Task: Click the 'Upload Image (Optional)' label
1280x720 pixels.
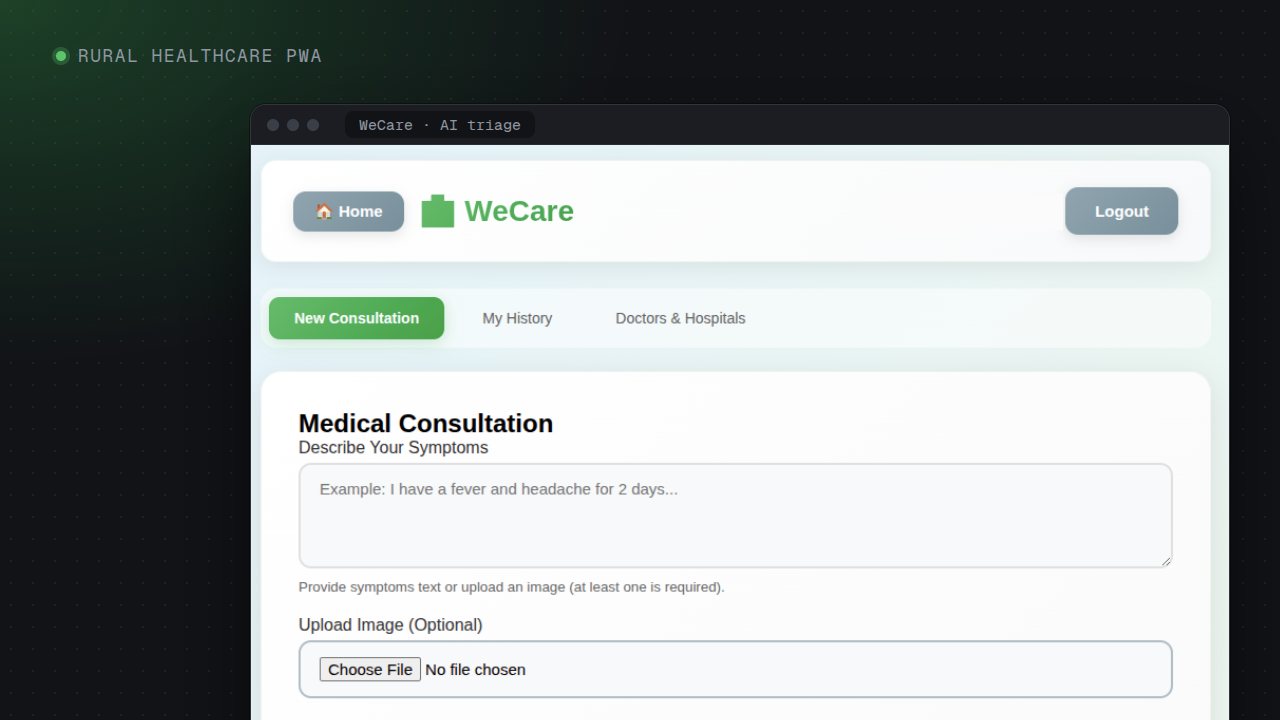Action: click(390, 625)
